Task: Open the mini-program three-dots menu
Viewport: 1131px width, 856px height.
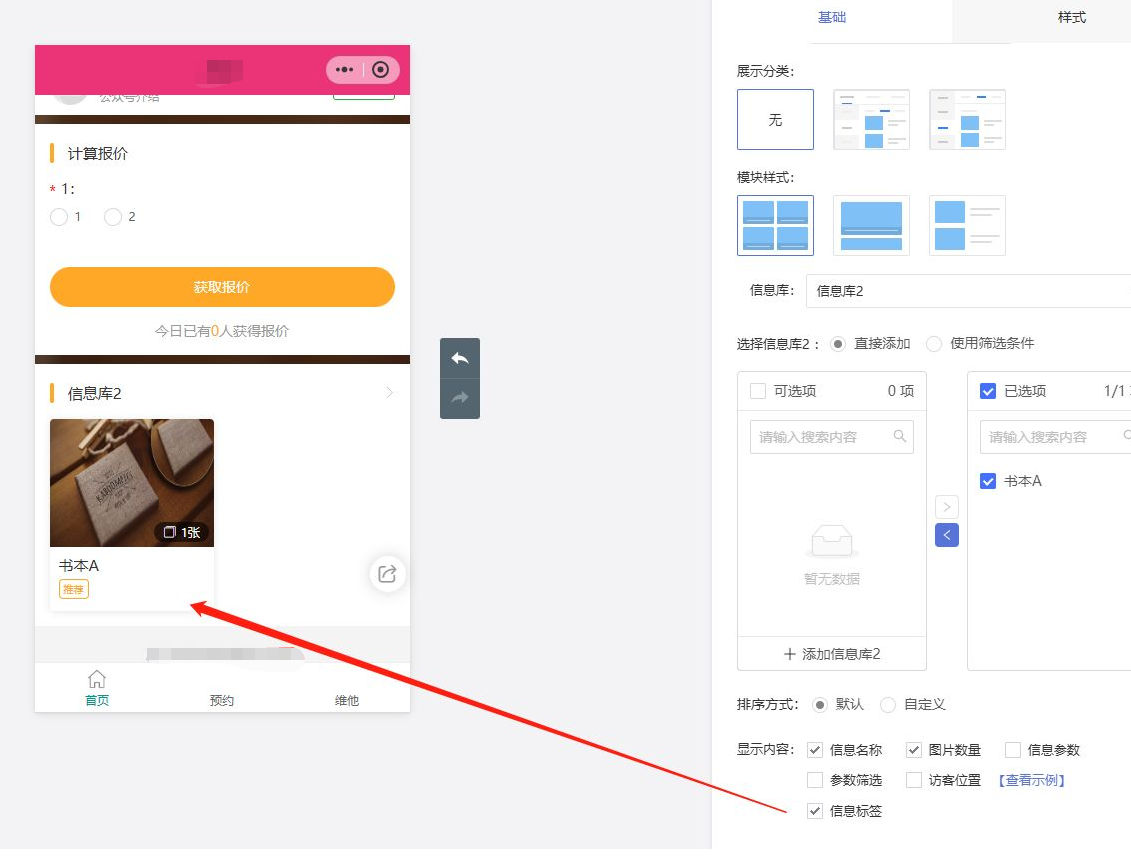Action: [x=345, y=70]
